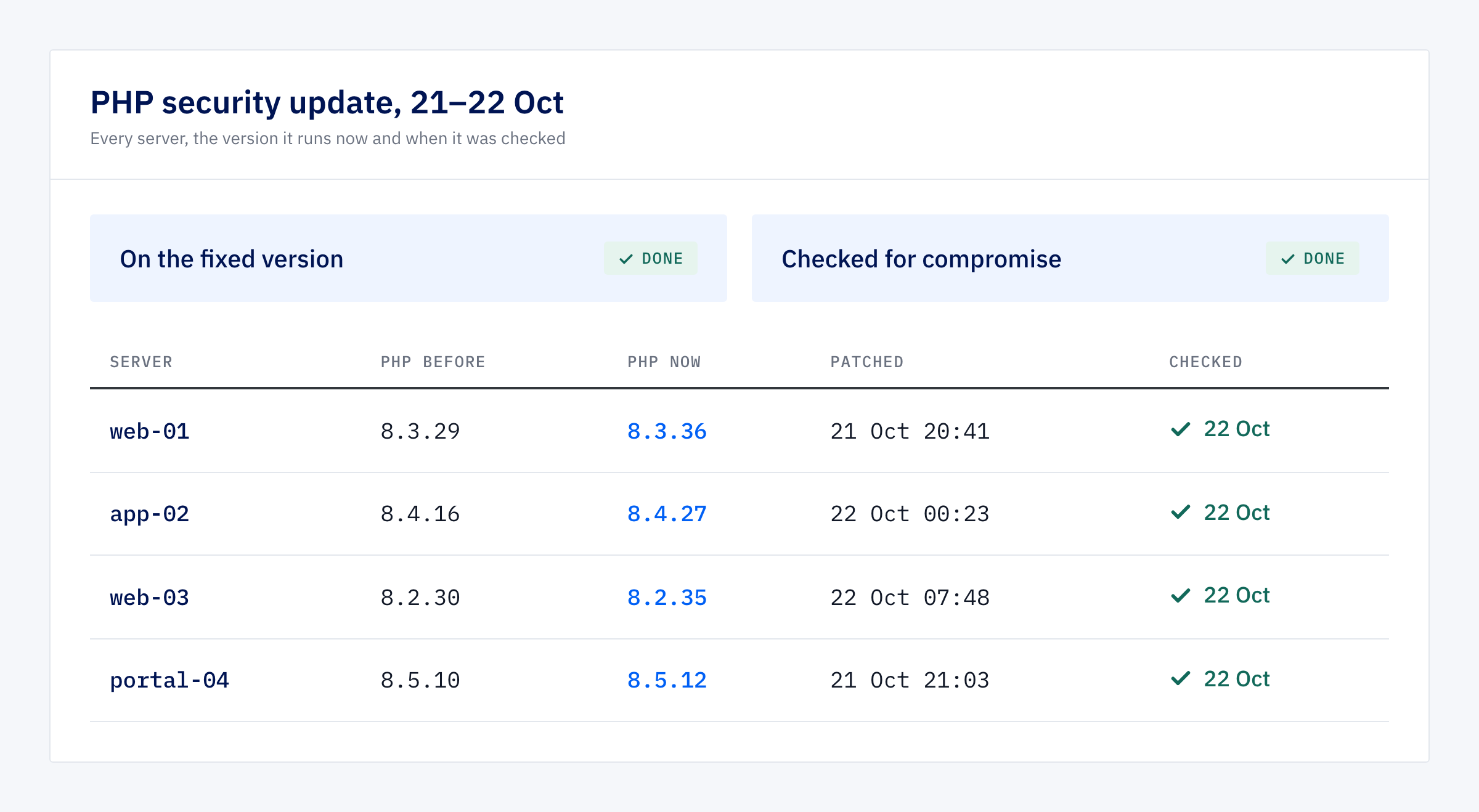Open the 8.4.27 version link
The width and height of the screenshot is (1479, 812).
[667, 514]
